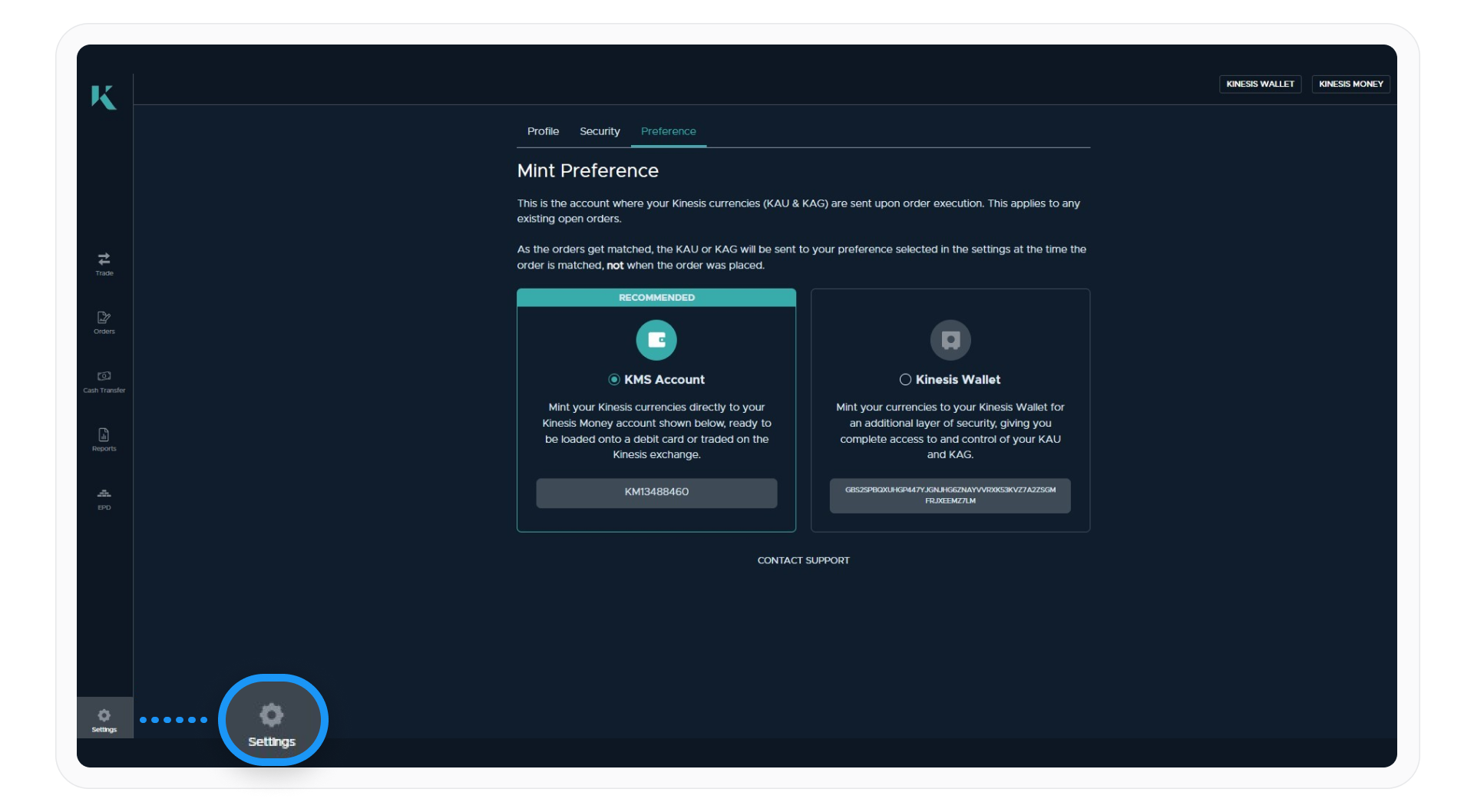
Task: Go to Cash Transfer in sidebar
Action: [x=104, y=381]
